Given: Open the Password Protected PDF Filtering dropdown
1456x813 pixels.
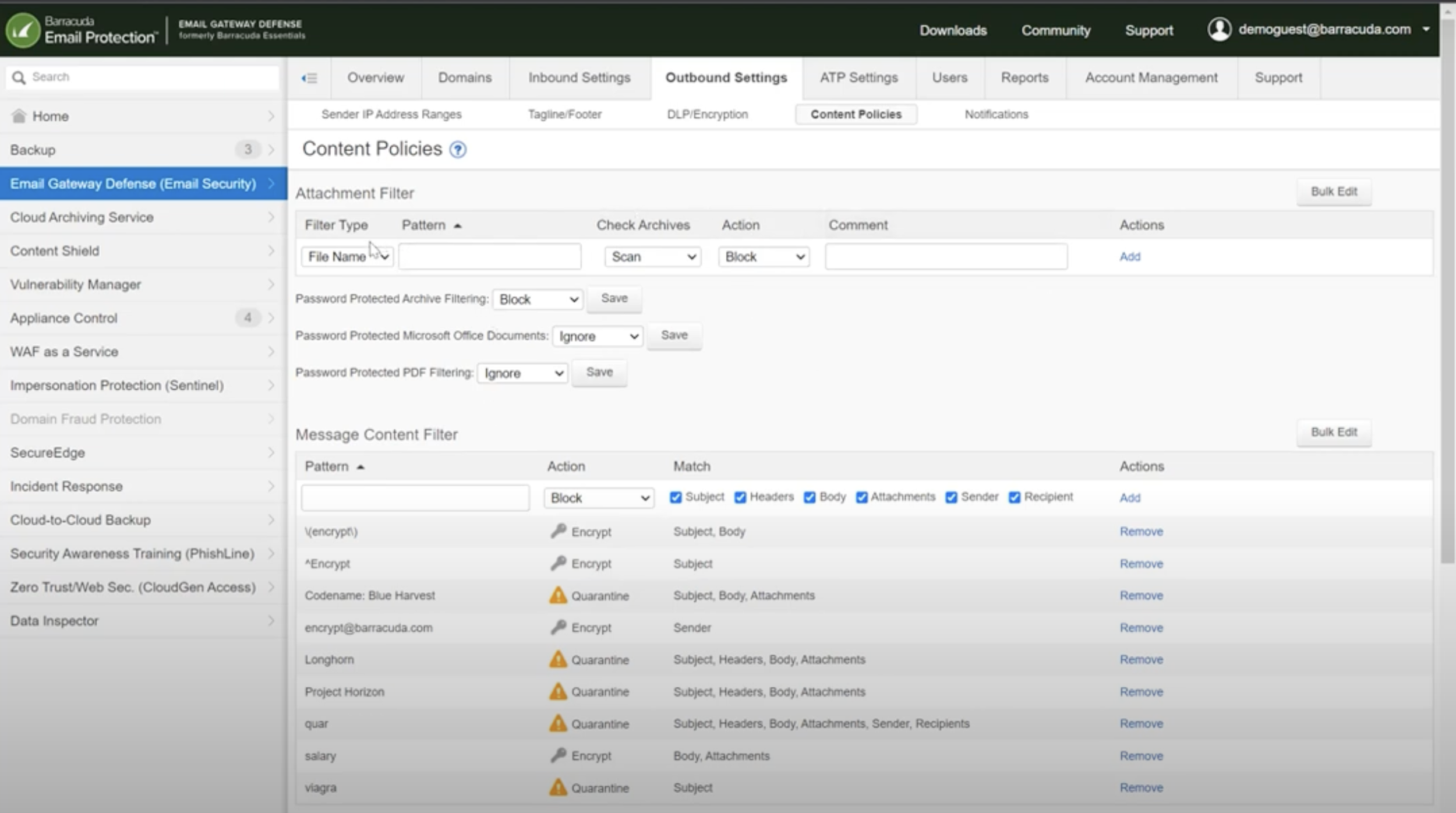Looking at the screenshot, I should tap(522, 373).
